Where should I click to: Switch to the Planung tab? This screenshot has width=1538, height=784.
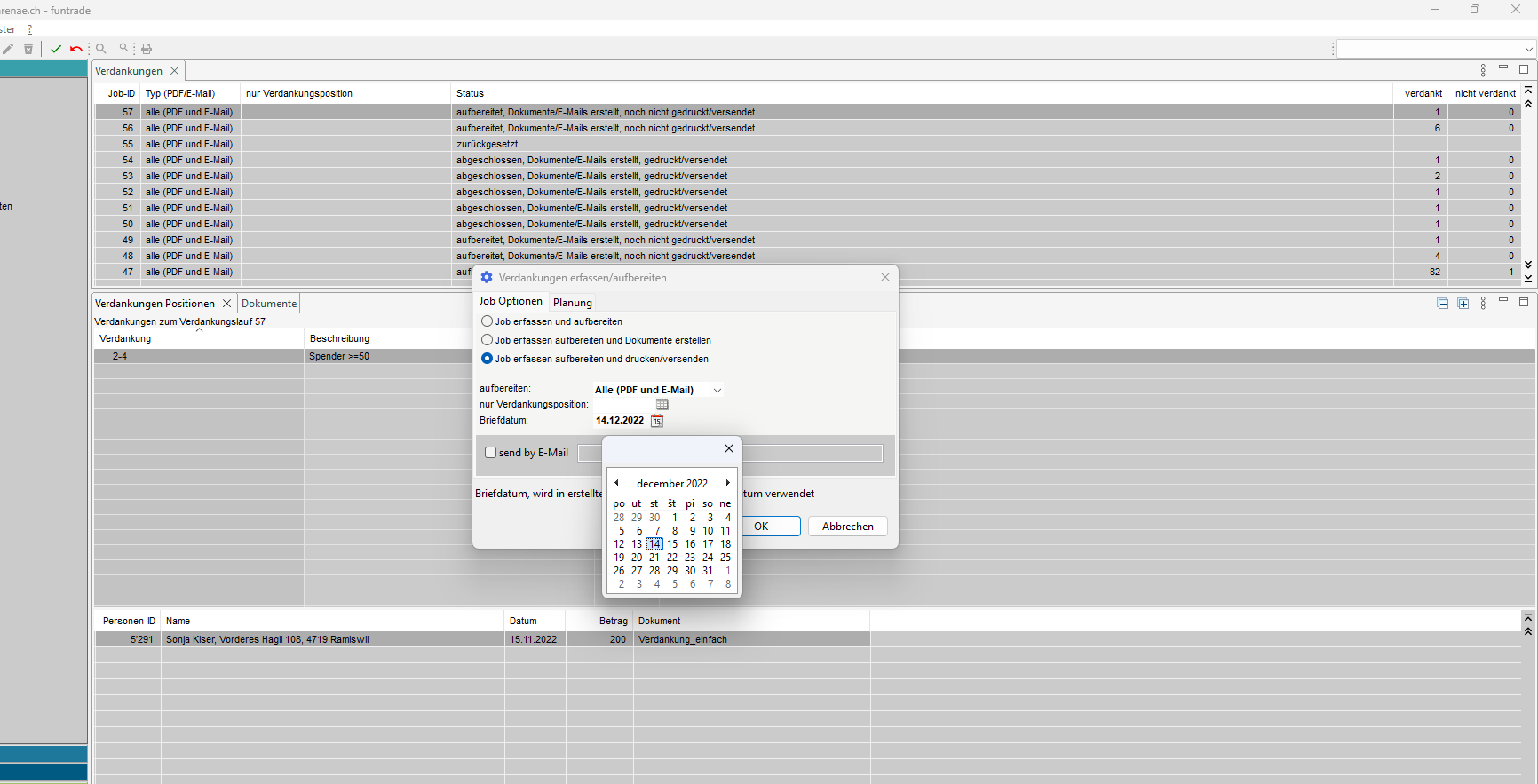coord(572,303)
